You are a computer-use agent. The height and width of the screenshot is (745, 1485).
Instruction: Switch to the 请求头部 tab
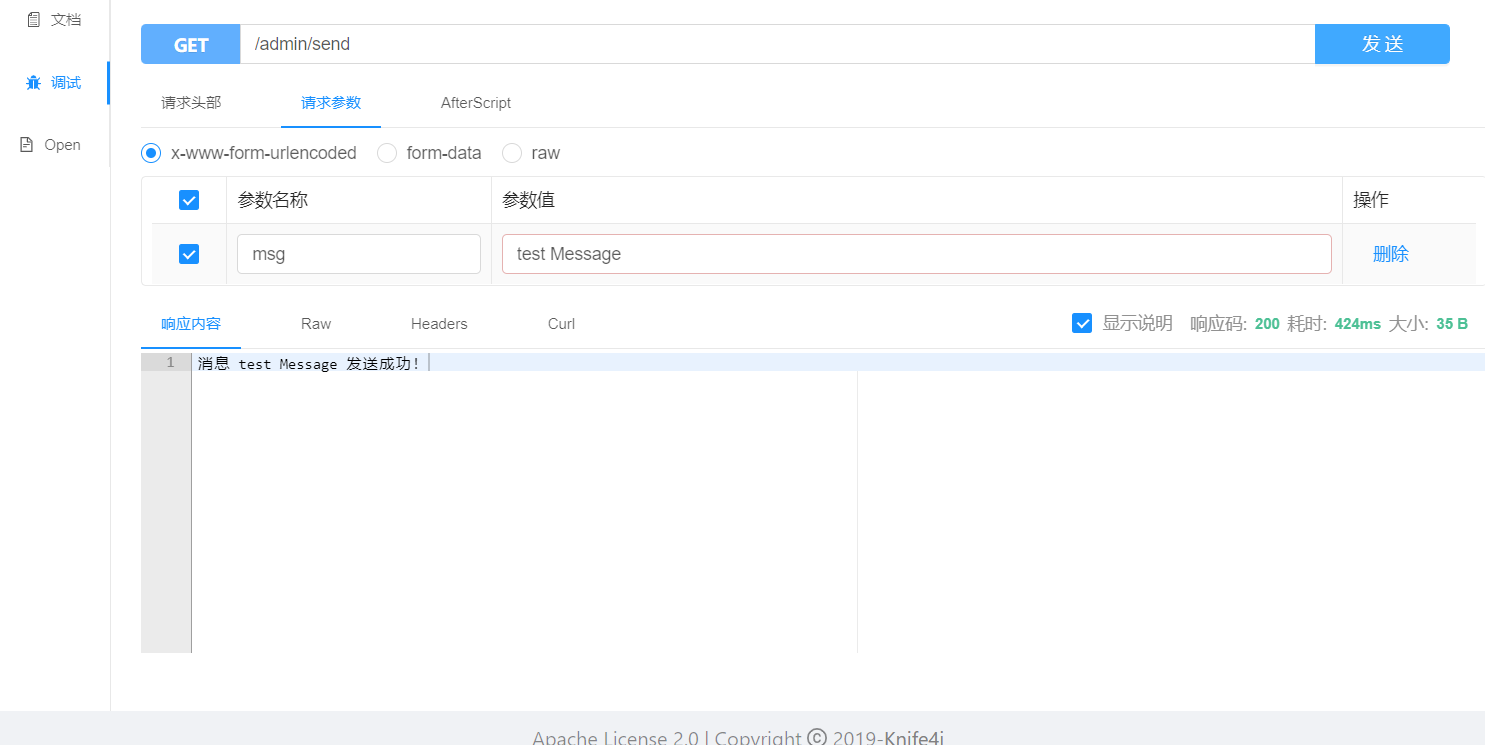click(x=191, y=102)
